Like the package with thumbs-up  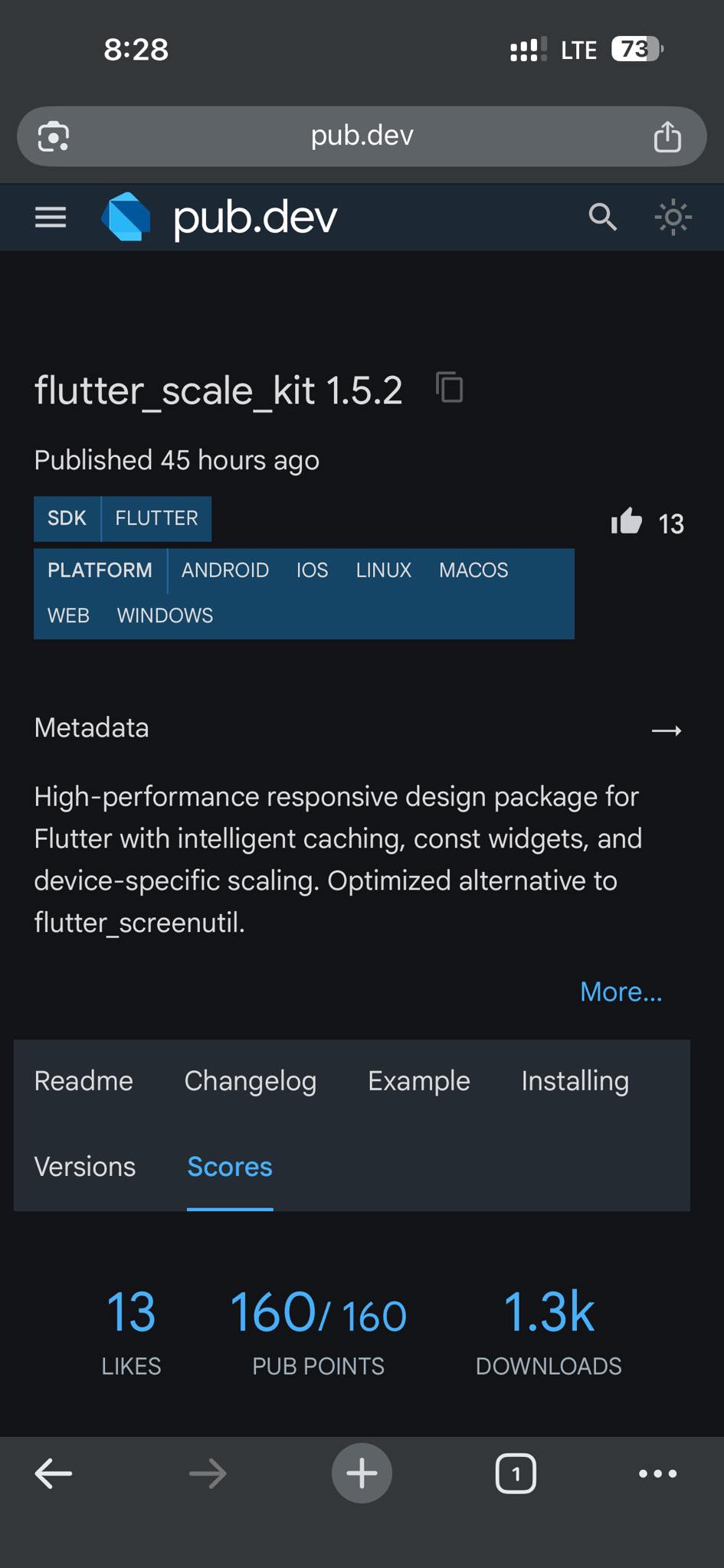[627, 521]
